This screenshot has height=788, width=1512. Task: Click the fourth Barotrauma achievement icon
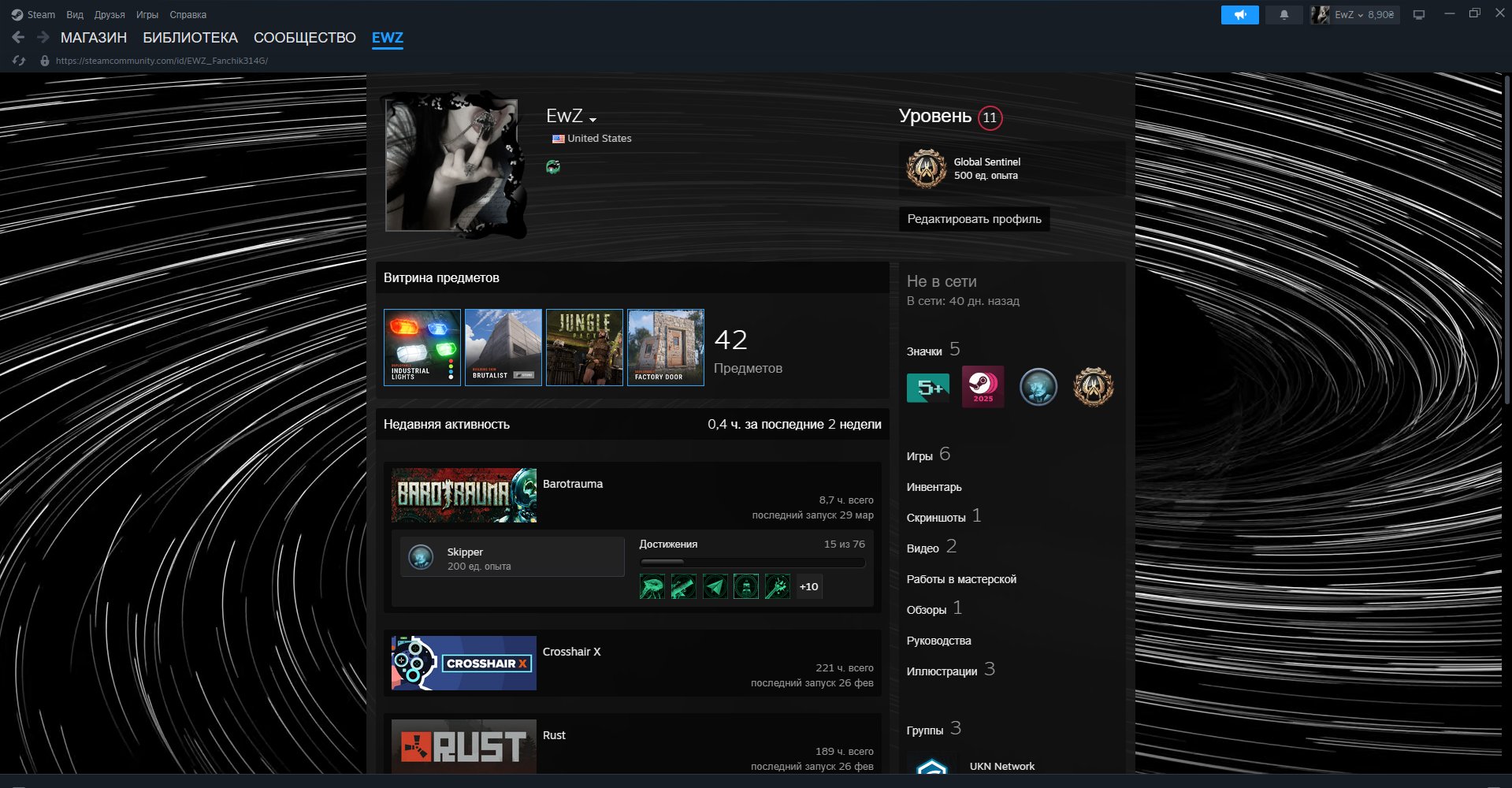tap(746, 586)
